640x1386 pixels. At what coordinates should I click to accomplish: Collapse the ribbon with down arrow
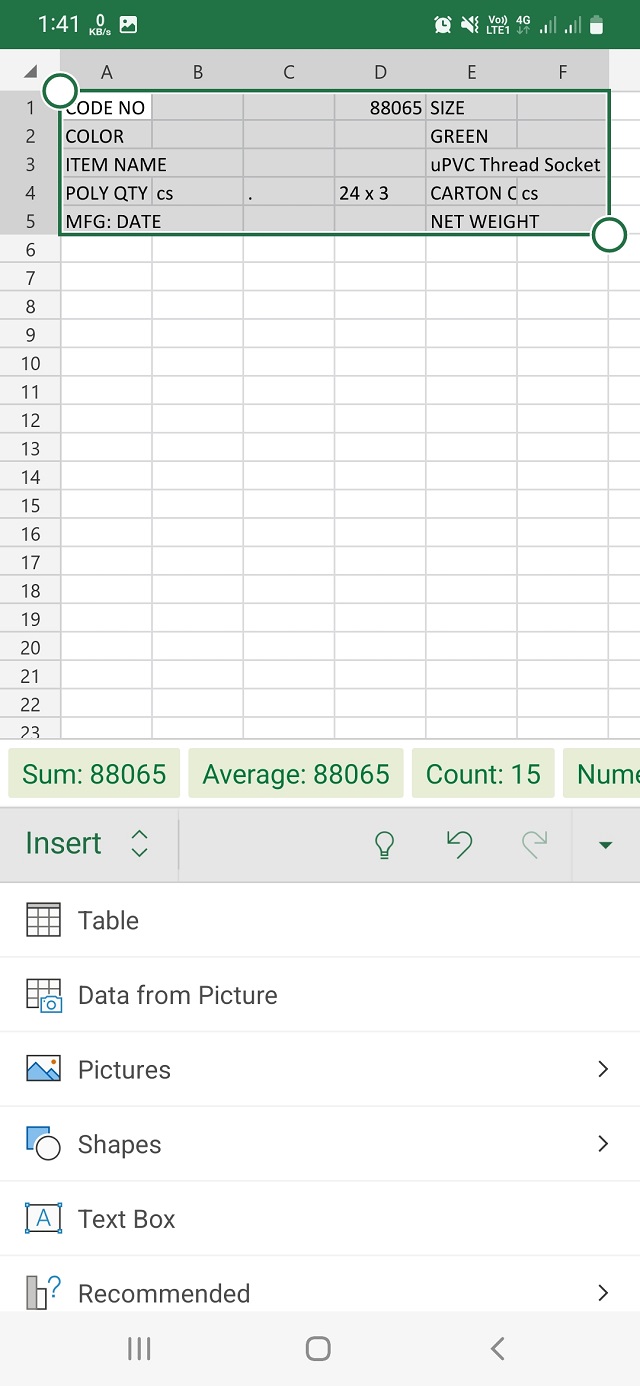point(605,844)
